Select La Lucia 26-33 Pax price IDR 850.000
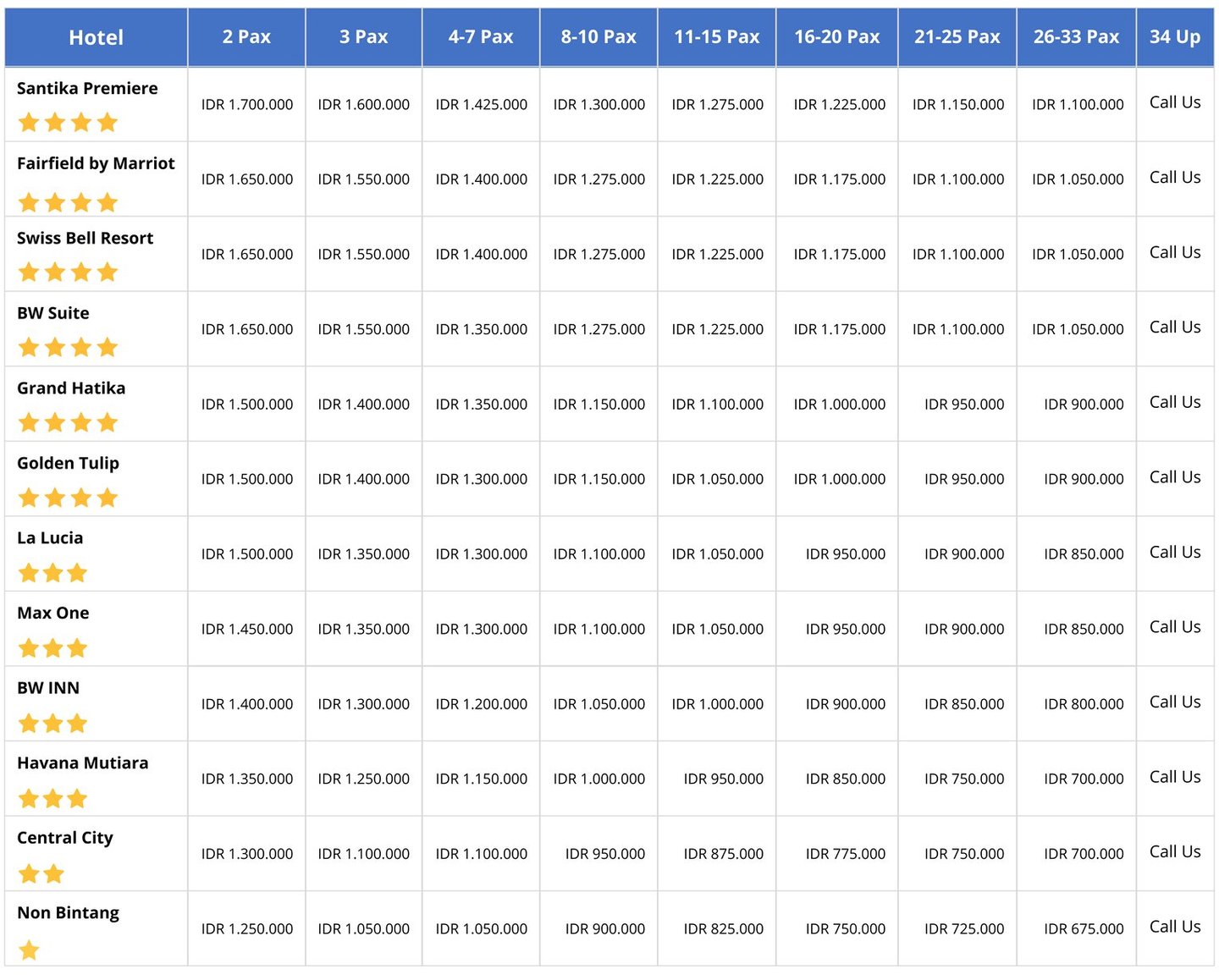Viewport: 1219px width, 980px height. (x=1084, y=554)
